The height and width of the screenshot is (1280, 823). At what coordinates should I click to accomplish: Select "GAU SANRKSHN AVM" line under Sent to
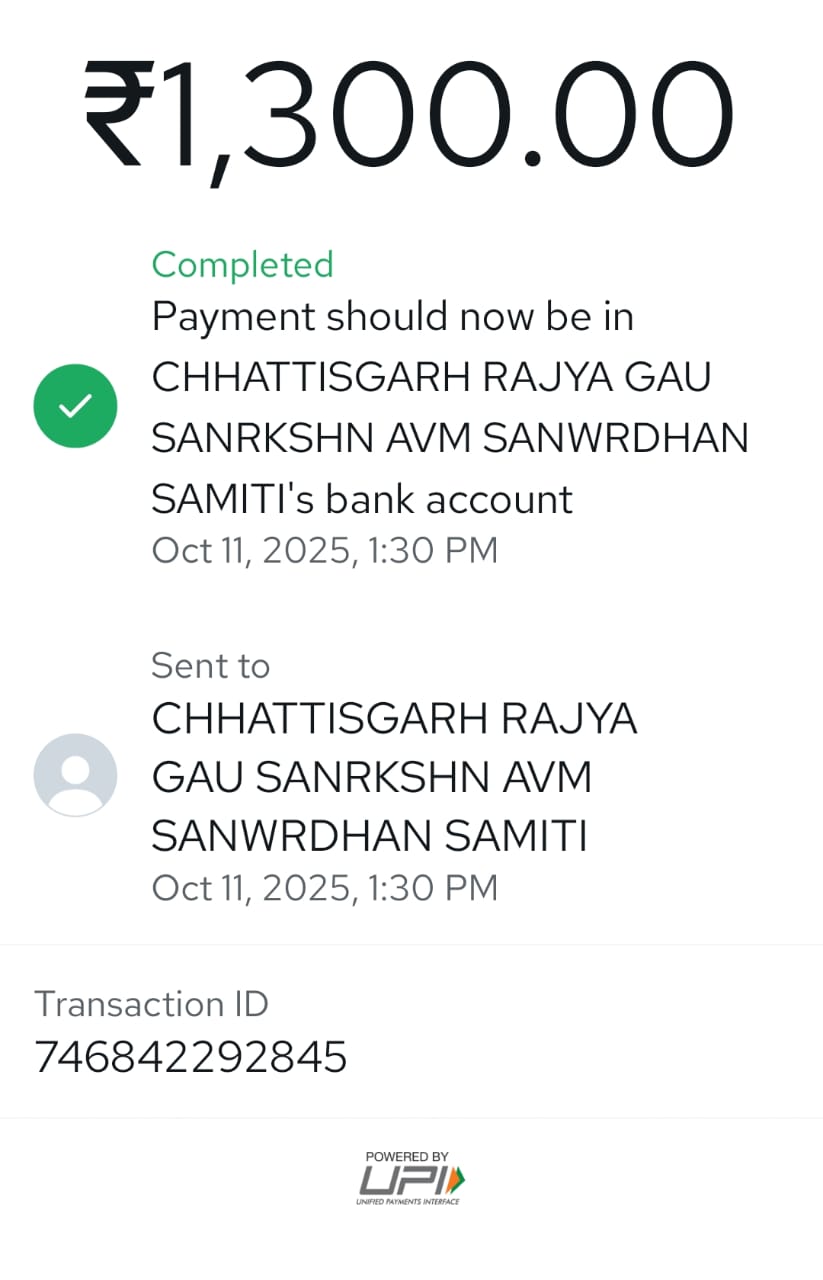[x=371, y=777]
